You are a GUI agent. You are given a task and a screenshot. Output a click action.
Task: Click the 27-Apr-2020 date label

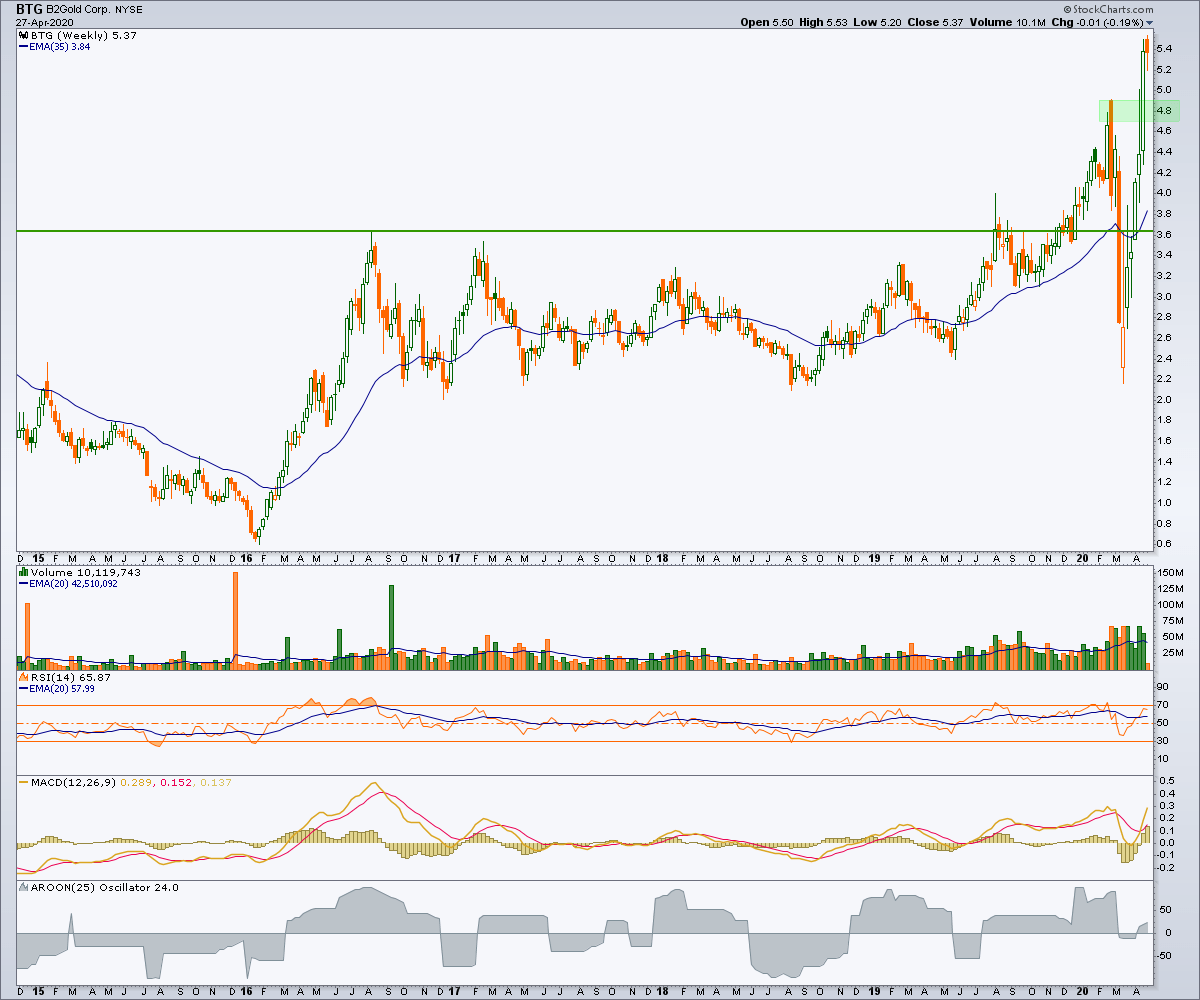point(47,23)
